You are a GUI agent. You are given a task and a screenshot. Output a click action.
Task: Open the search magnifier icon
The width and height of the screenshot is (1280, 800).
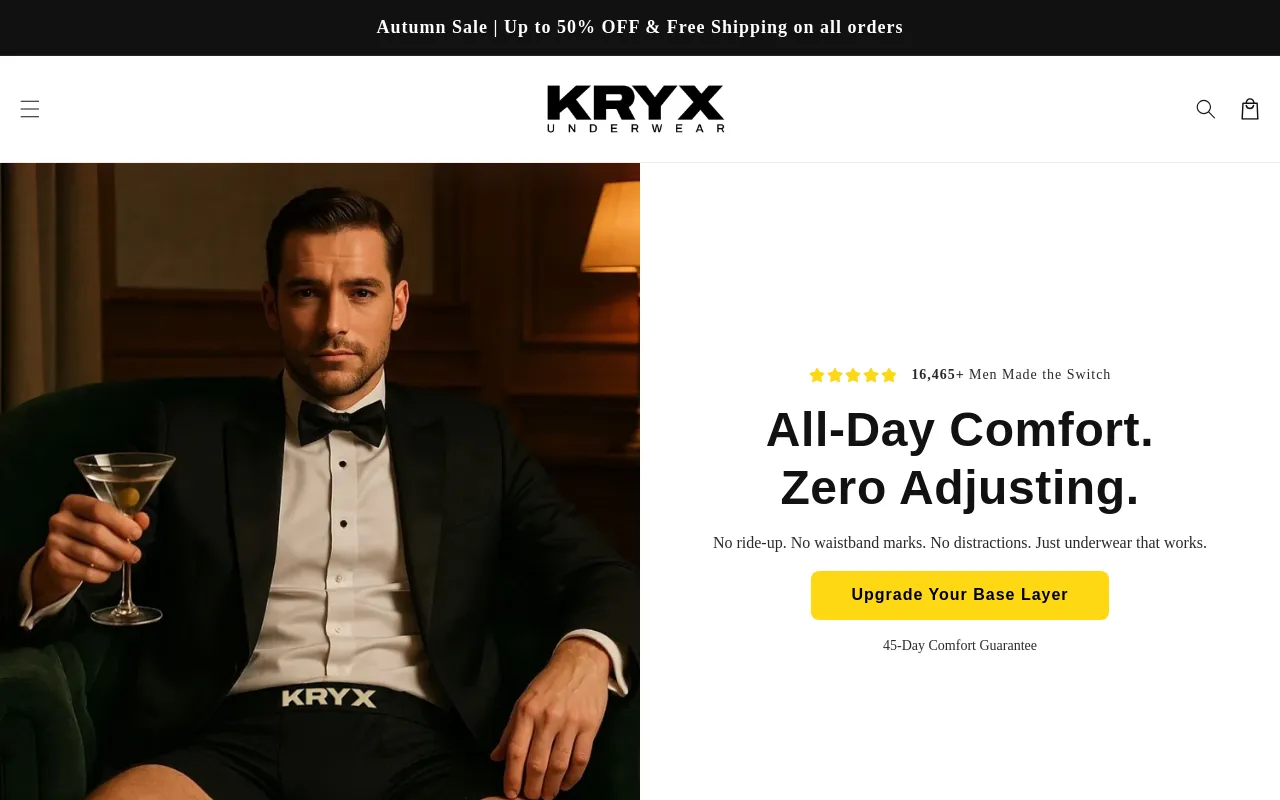point(1206,109)
